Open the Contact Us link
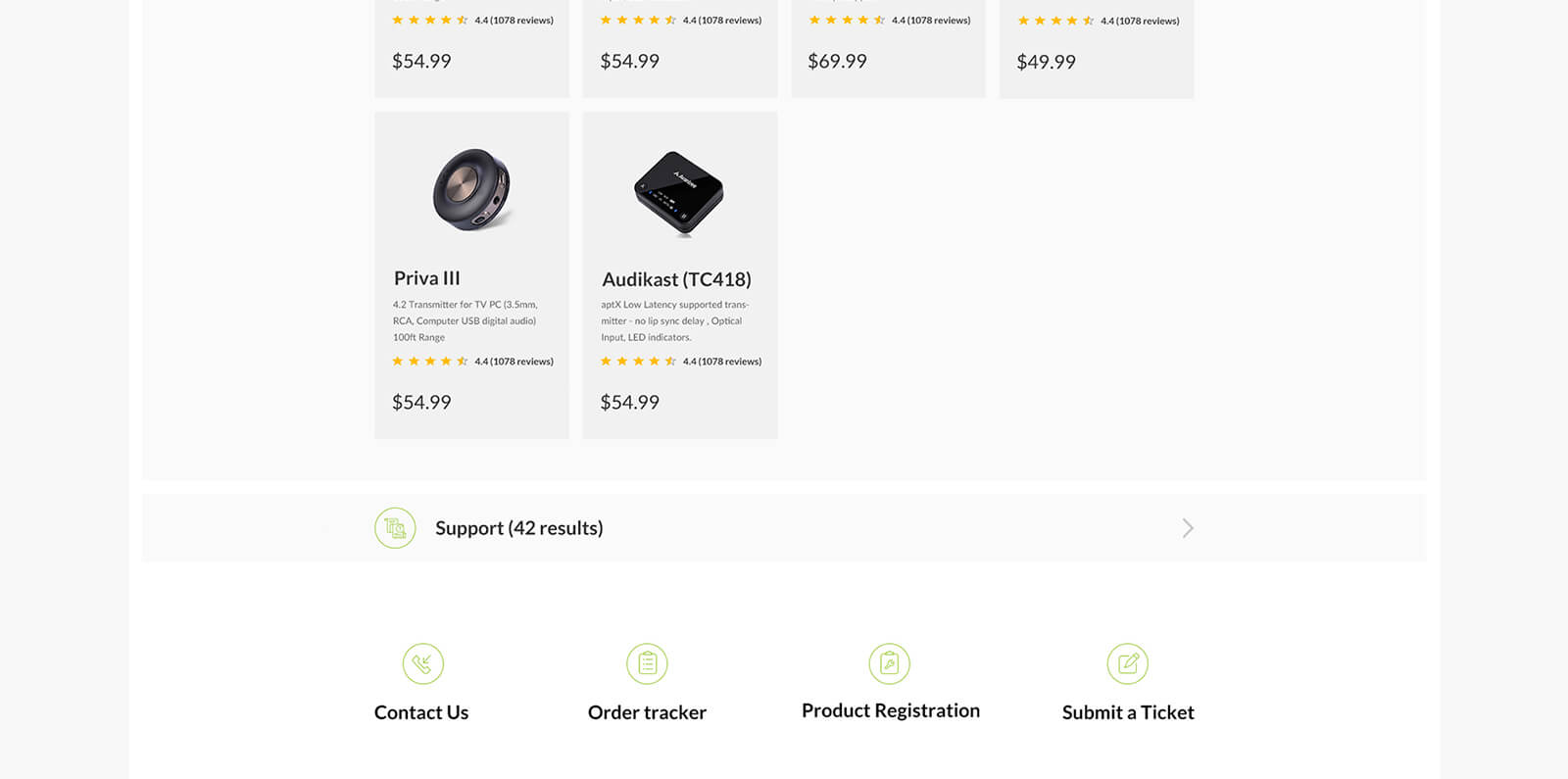This screenshot has height=779, width=1568. (421, 712)
